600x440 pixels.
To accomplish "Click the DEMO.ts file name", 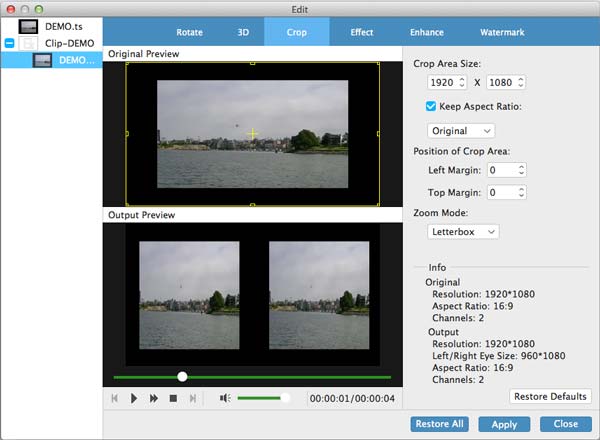I will 64,26.
